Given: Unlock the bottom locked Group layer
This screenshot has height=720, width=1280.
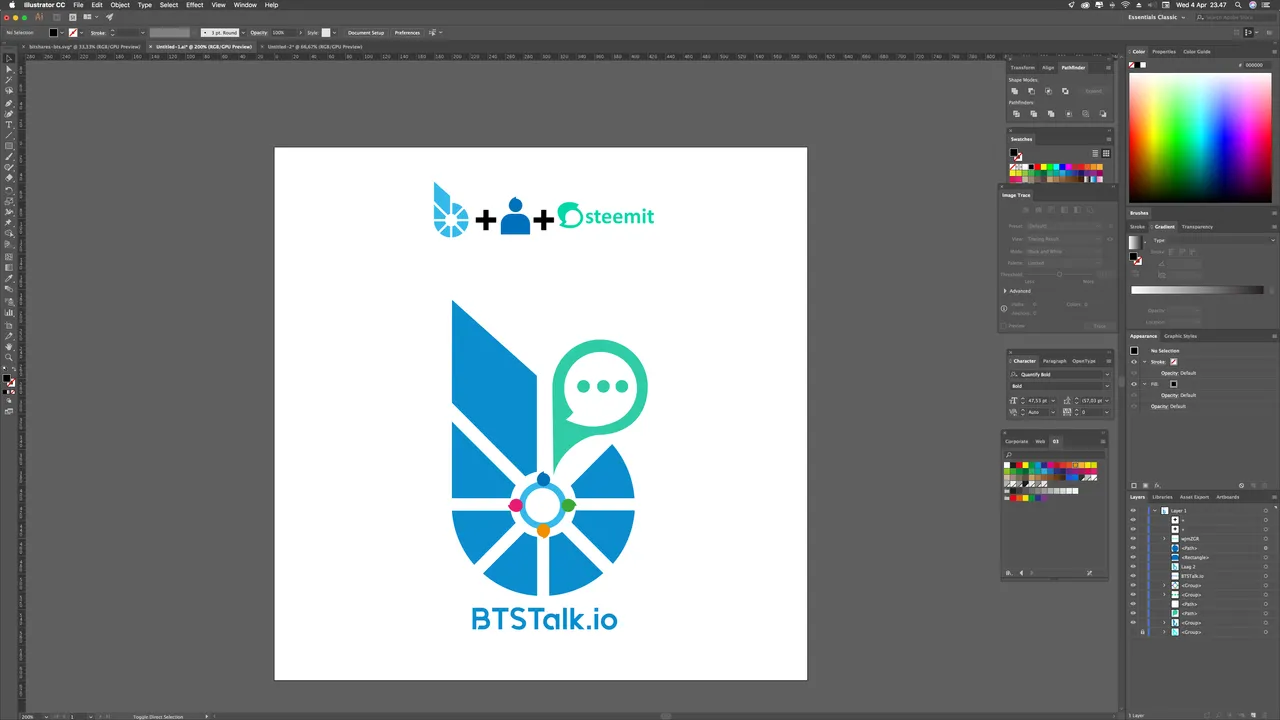Looking at the screenshot, I should tap(1142, 632).
